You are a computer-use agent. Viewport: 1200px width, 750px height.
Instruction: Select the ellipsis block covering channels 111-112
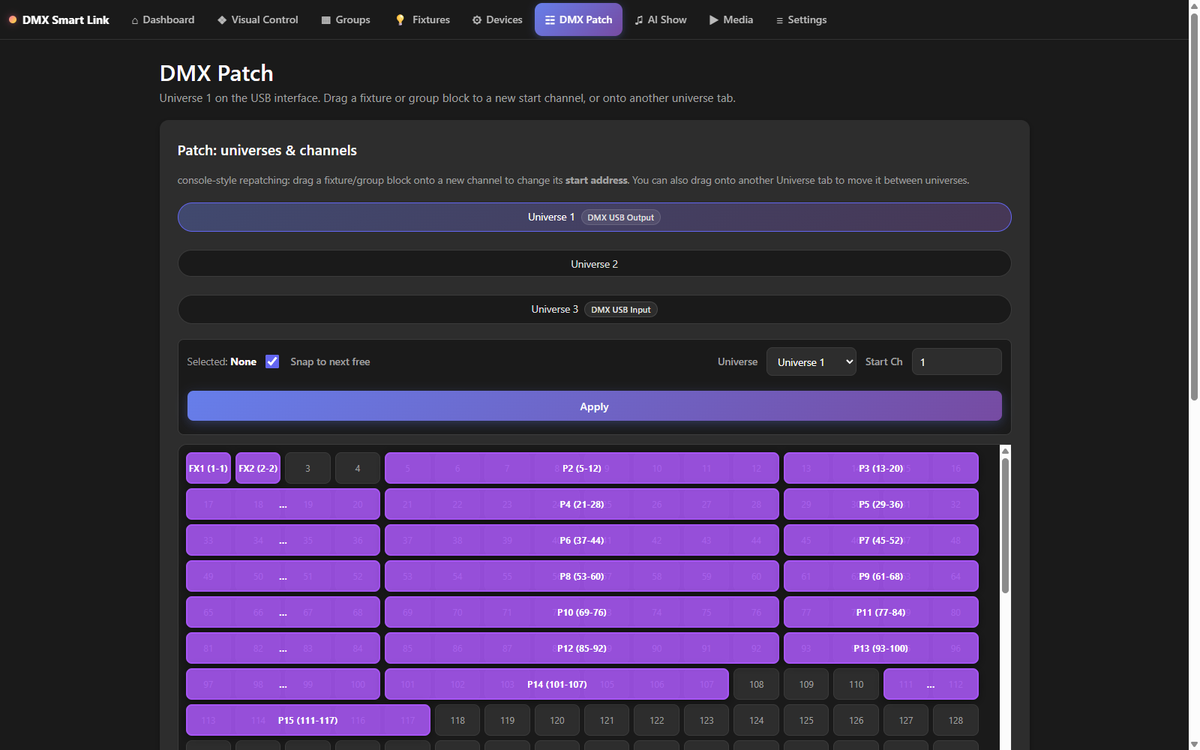pyautogui.click(x=931, y=684)
